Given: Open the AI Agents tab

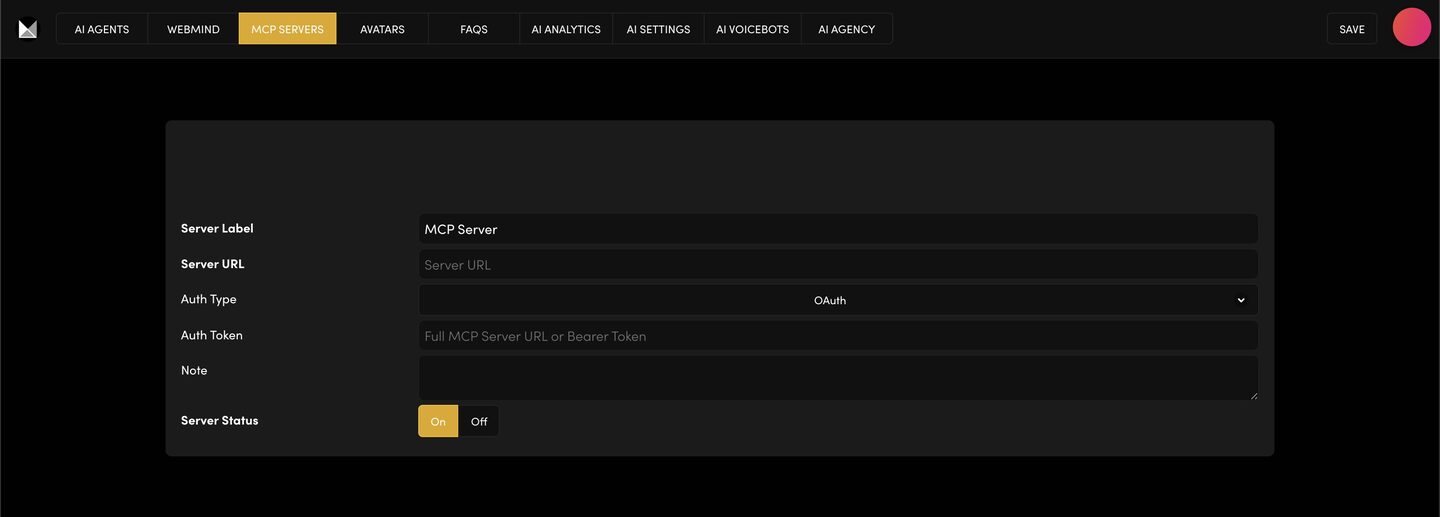Looking at the screenshot, I should [102, 29].
